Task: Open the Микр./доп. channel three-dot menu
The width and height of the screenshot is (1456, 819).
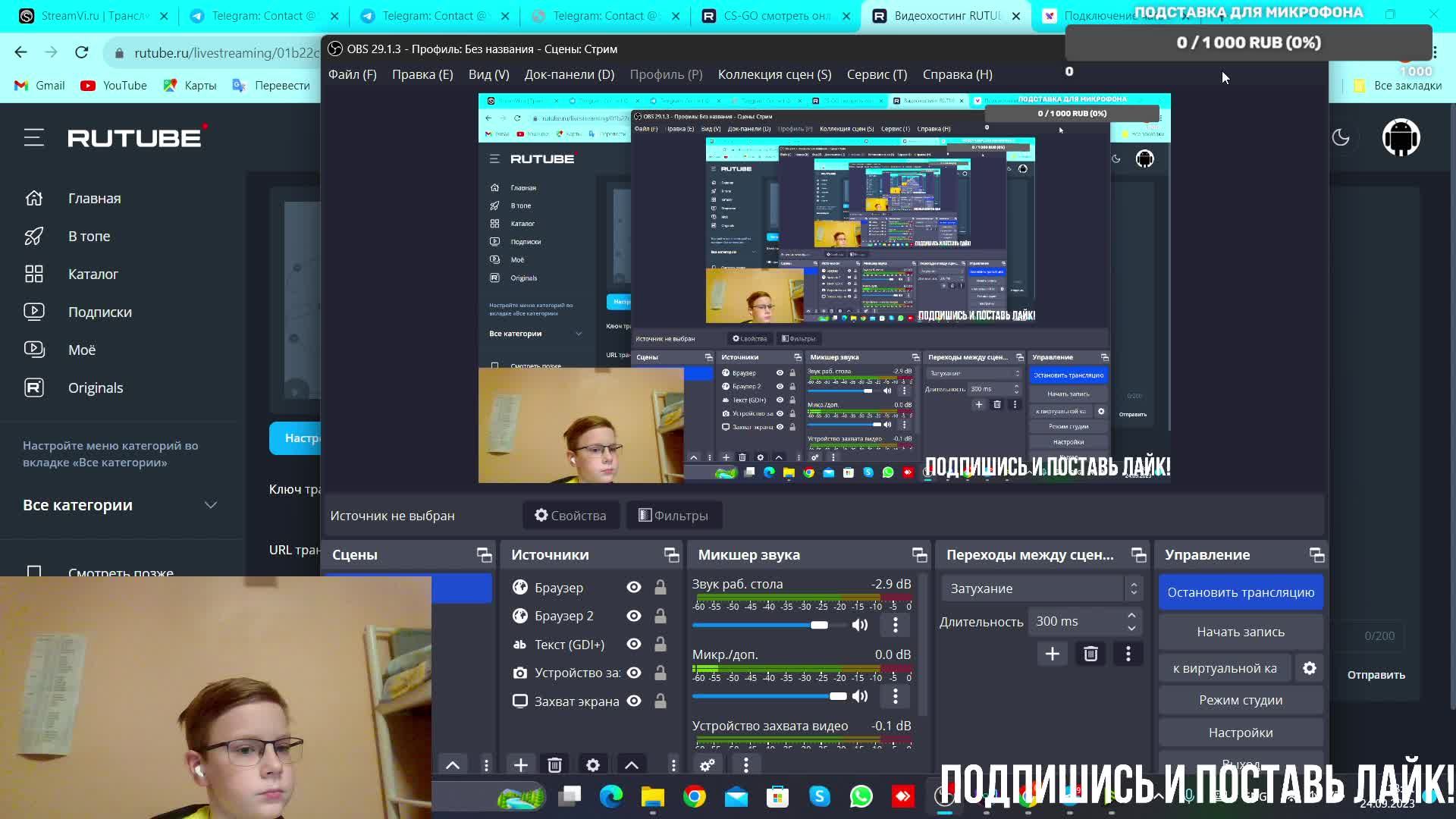Action: pyautogui.click(x=895, y=696)
